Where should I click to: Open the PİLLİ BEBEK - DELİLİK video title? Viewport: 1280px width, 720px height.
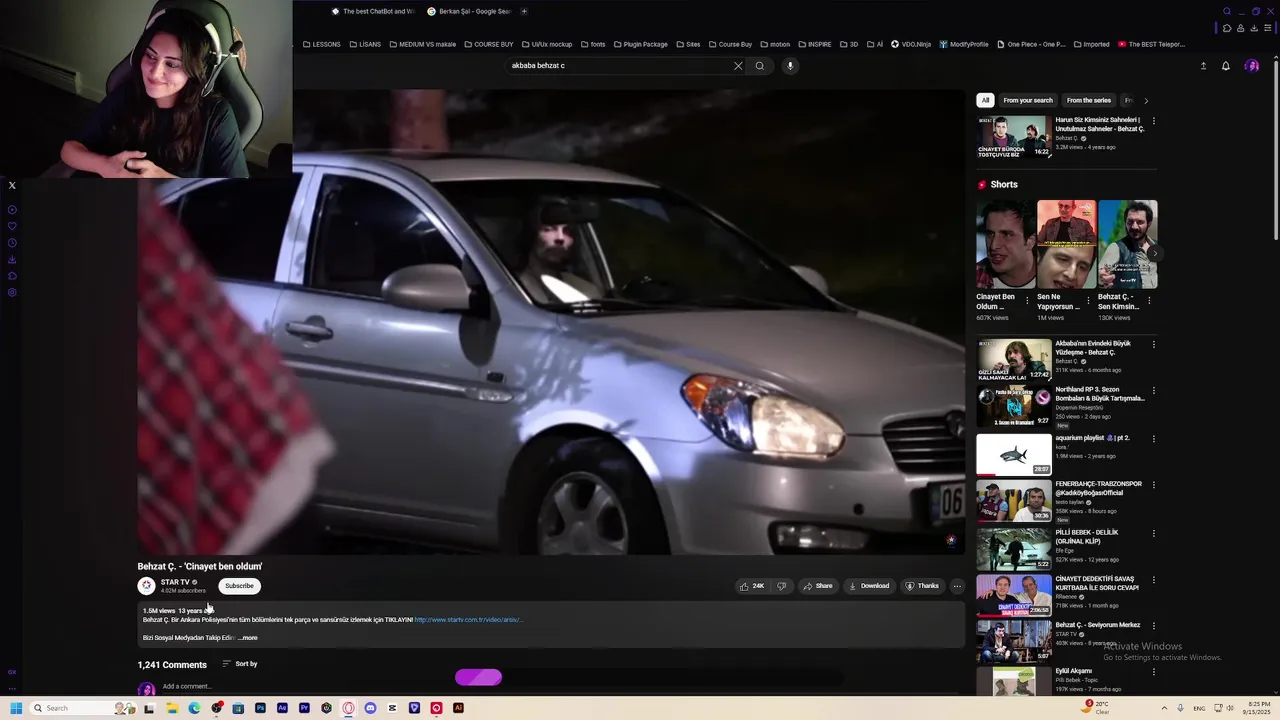[x=1087, y=537]
